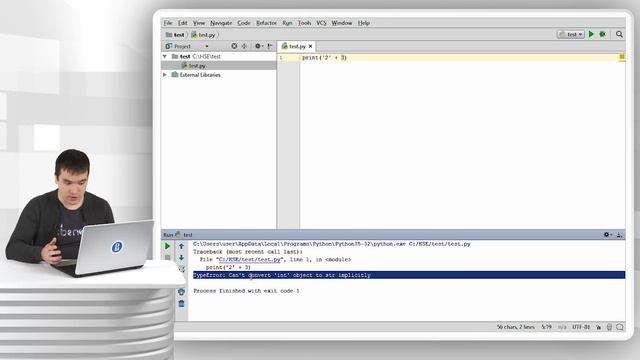Click the test.py breadcrumb in the navigation bar

tap(203, 35)
